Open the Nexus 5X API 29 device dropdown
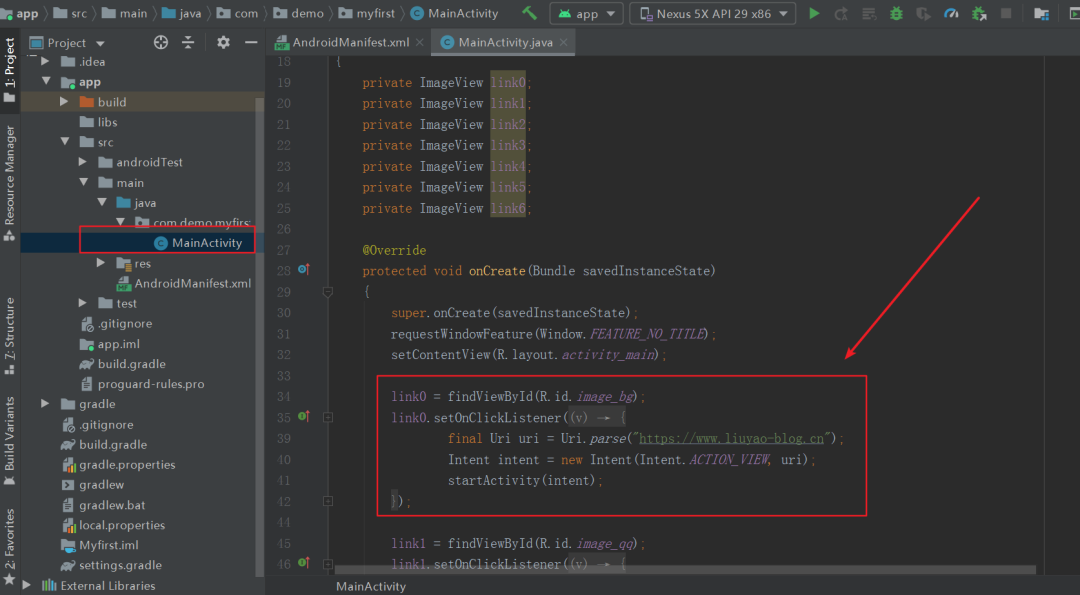Viewport: 1080px width, 595px height. pos(712,13)
